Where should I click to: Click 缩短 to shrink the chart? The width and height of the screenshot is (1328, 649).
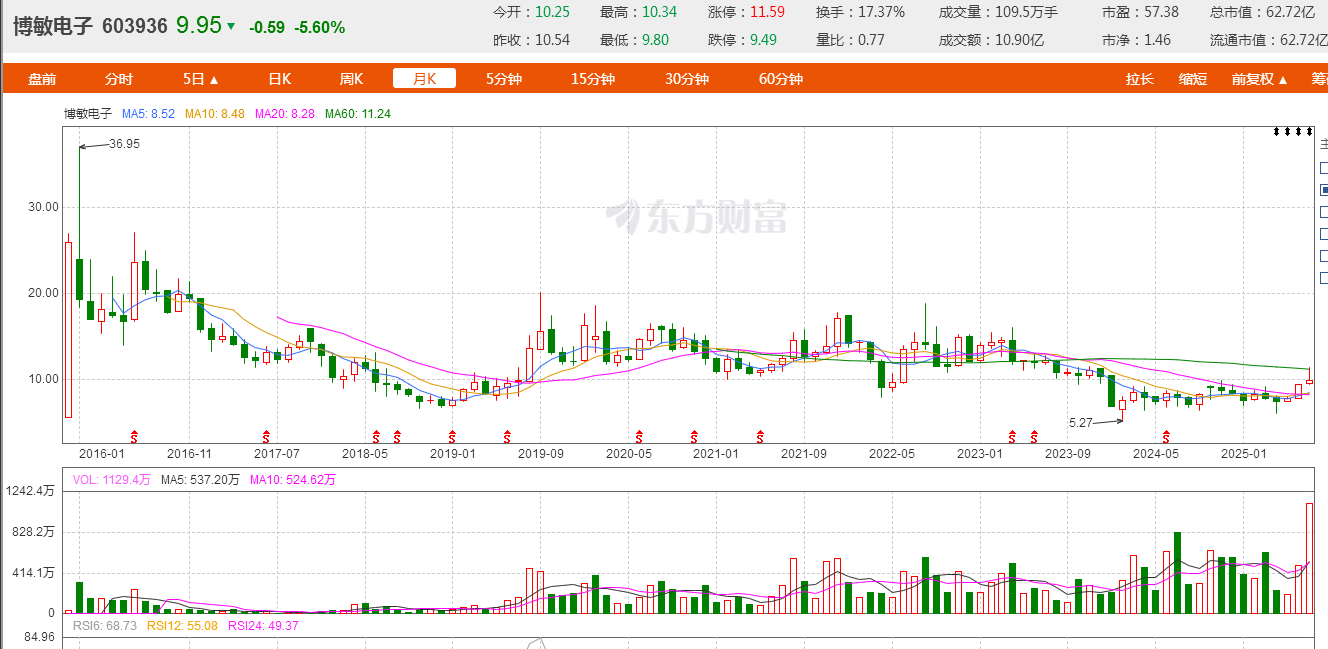coord(1192,79)
